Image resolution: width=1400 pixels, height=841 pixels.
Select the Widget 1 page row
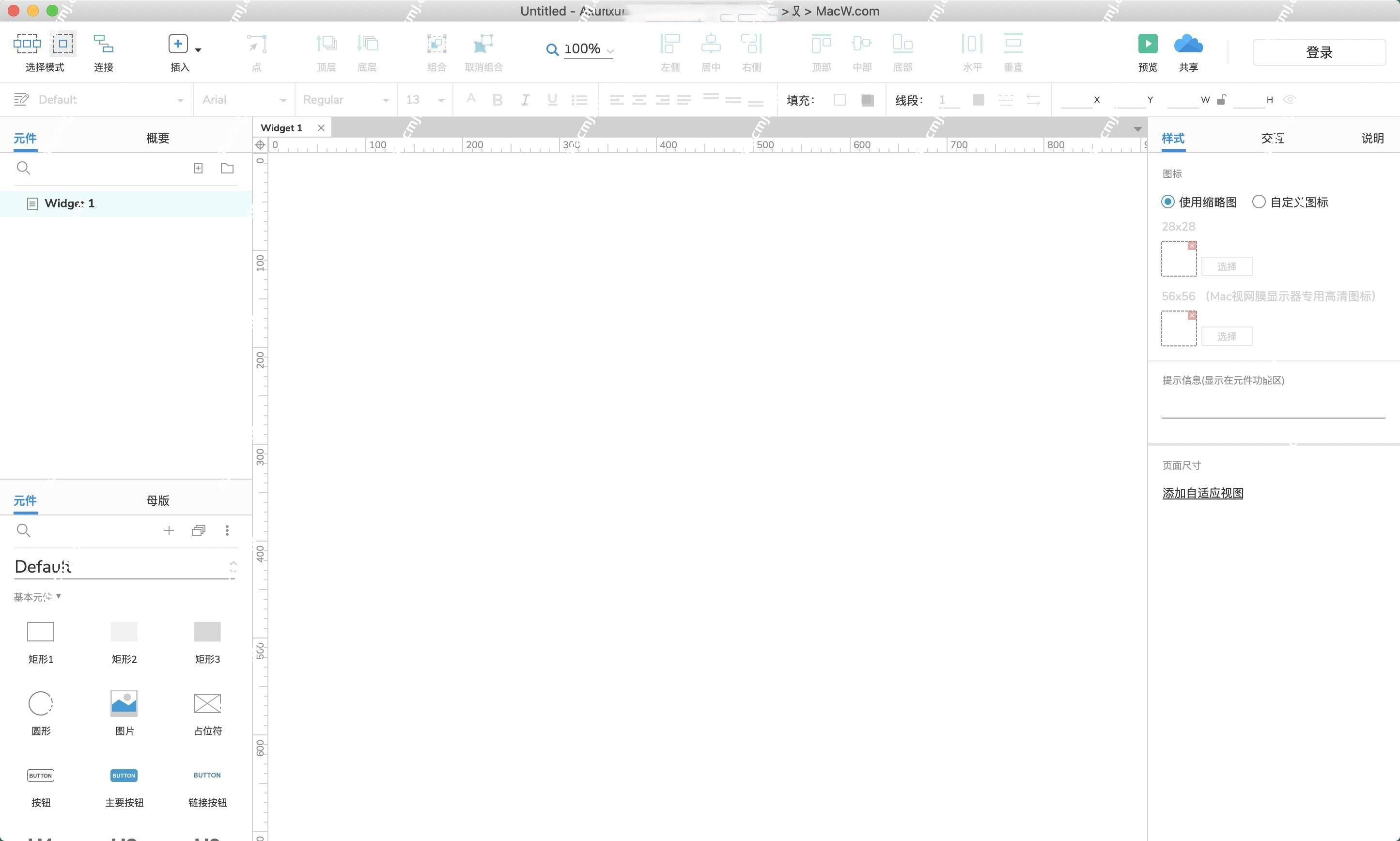[126, 203]
